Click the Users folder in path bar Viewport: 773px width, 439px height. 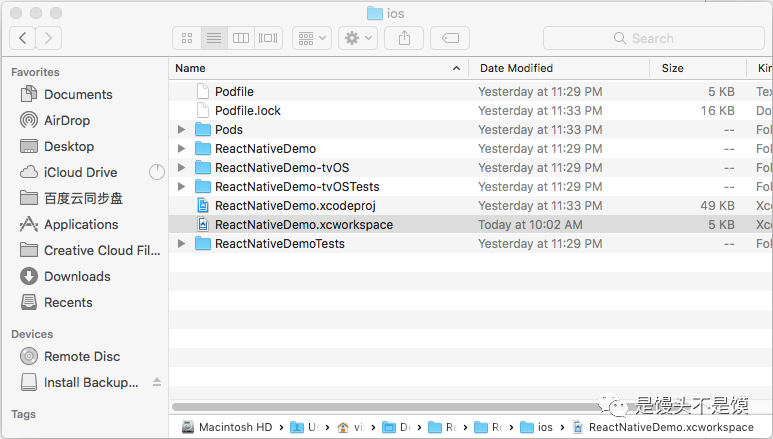[304, 427]
